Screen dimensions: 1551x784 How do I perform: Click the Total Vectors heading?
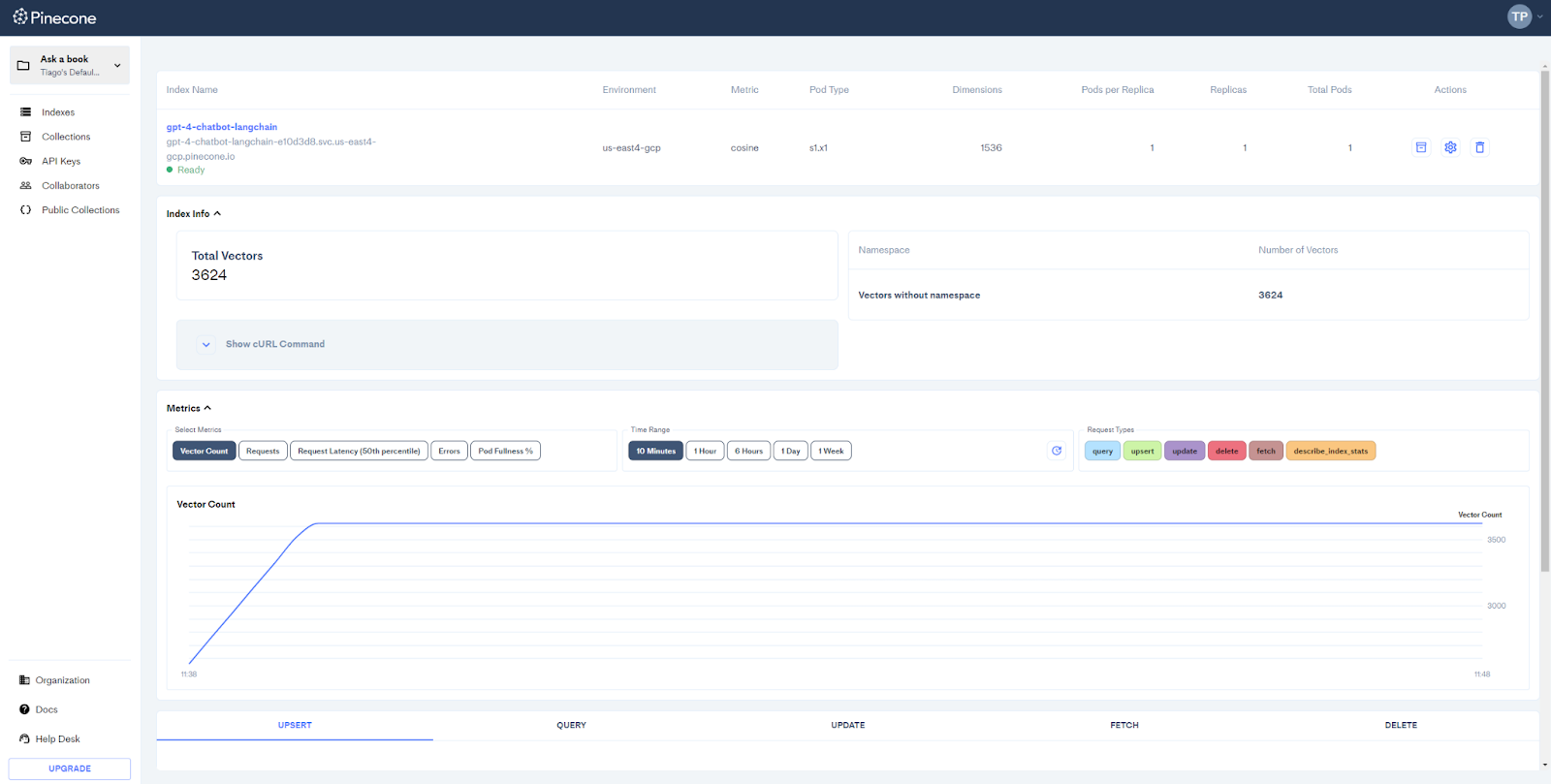[227, 256]
